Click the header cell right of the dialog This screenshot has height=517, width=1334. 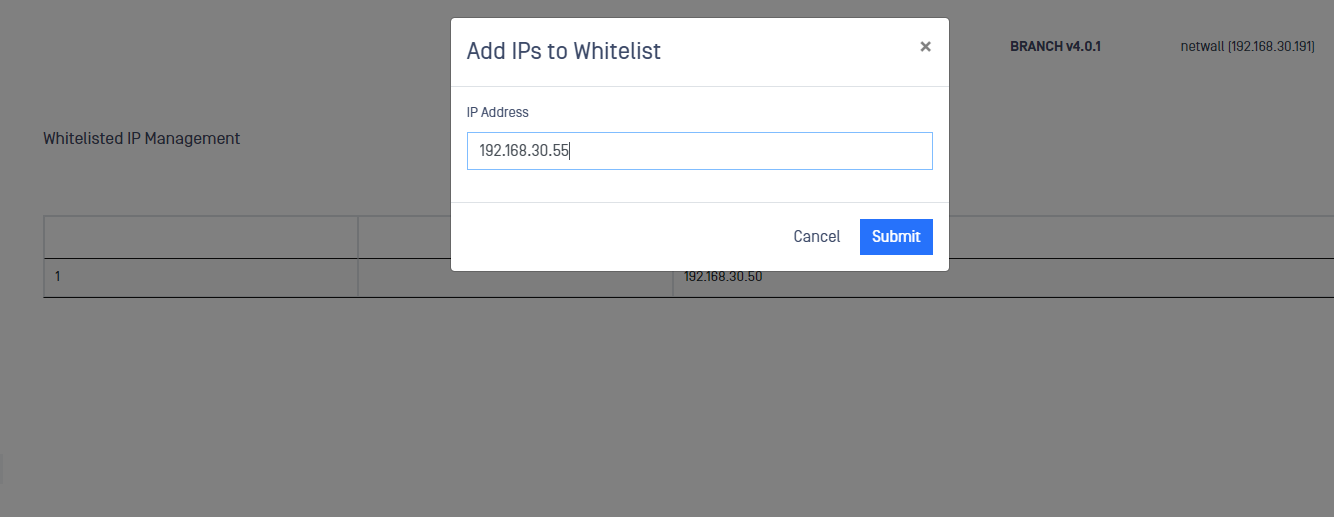1141,237
